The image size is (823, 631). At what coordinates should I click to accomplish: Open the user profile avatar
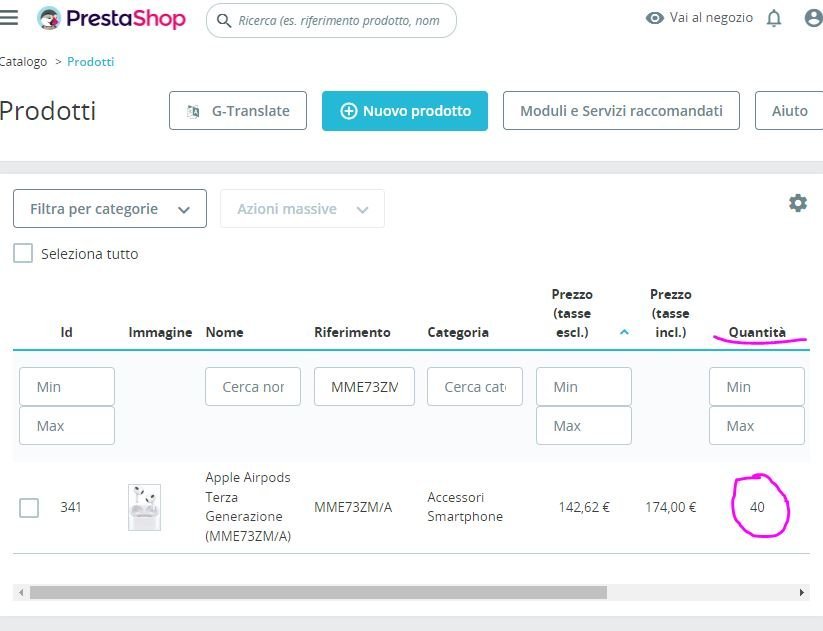coord(814,18)
